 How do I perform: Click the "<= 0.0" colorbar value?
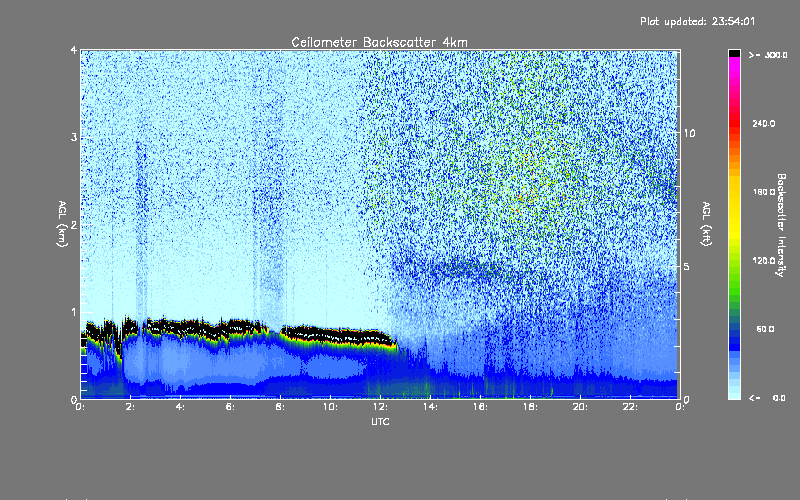tap(768, 398)
